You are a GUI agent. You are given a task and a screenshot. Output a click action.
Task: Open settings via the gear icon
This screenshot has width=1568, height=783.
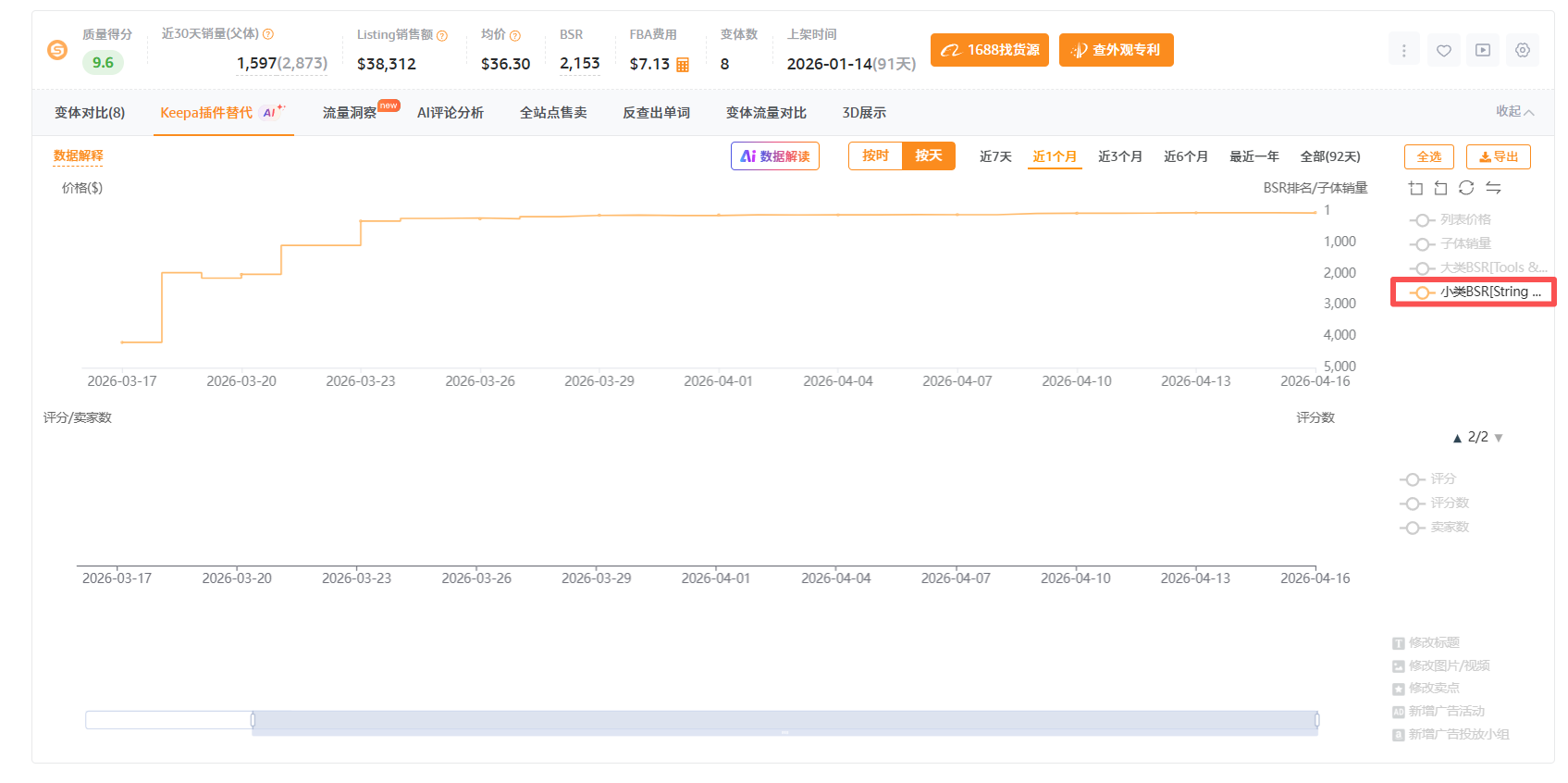(x=1523, y=51)
